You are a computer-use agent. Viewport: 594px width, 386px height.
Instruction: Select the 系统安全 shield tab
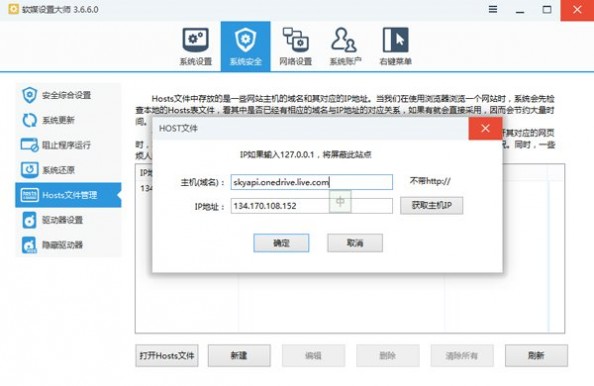[245, 46]
